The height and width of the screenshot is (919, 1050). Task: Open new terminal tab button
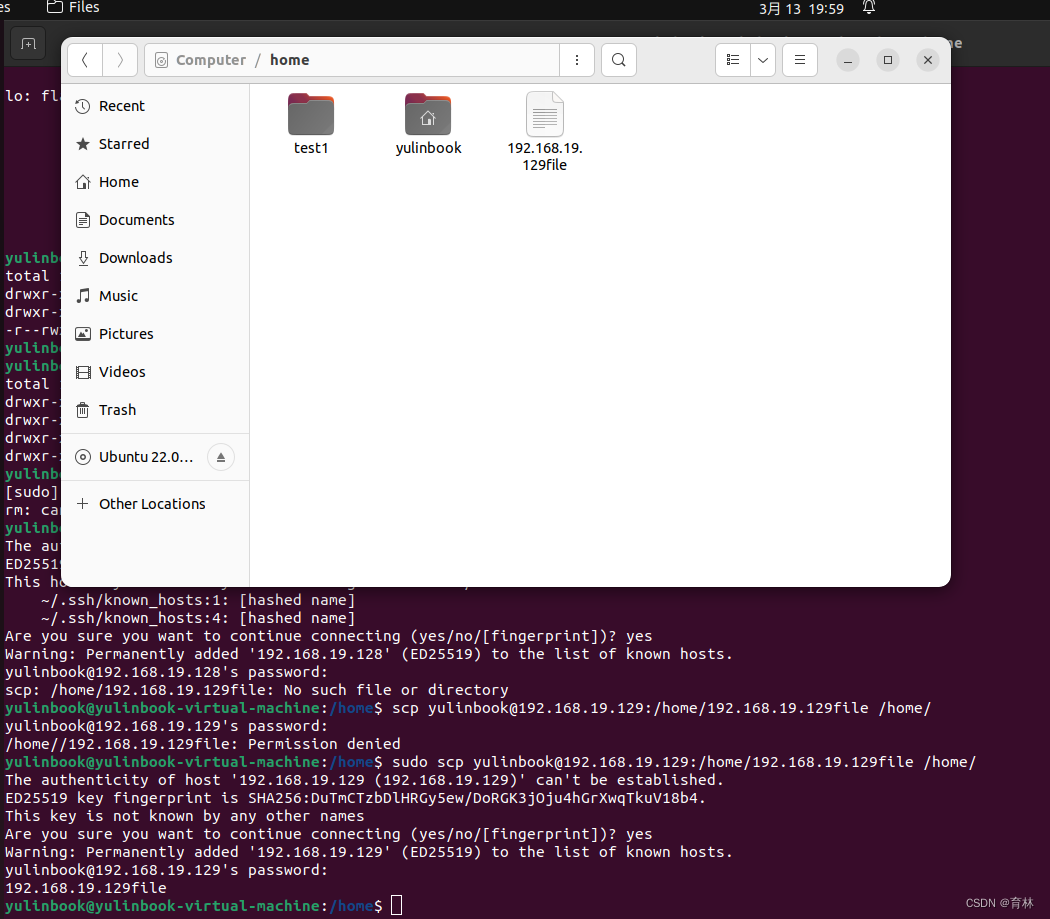coord(28,44)
